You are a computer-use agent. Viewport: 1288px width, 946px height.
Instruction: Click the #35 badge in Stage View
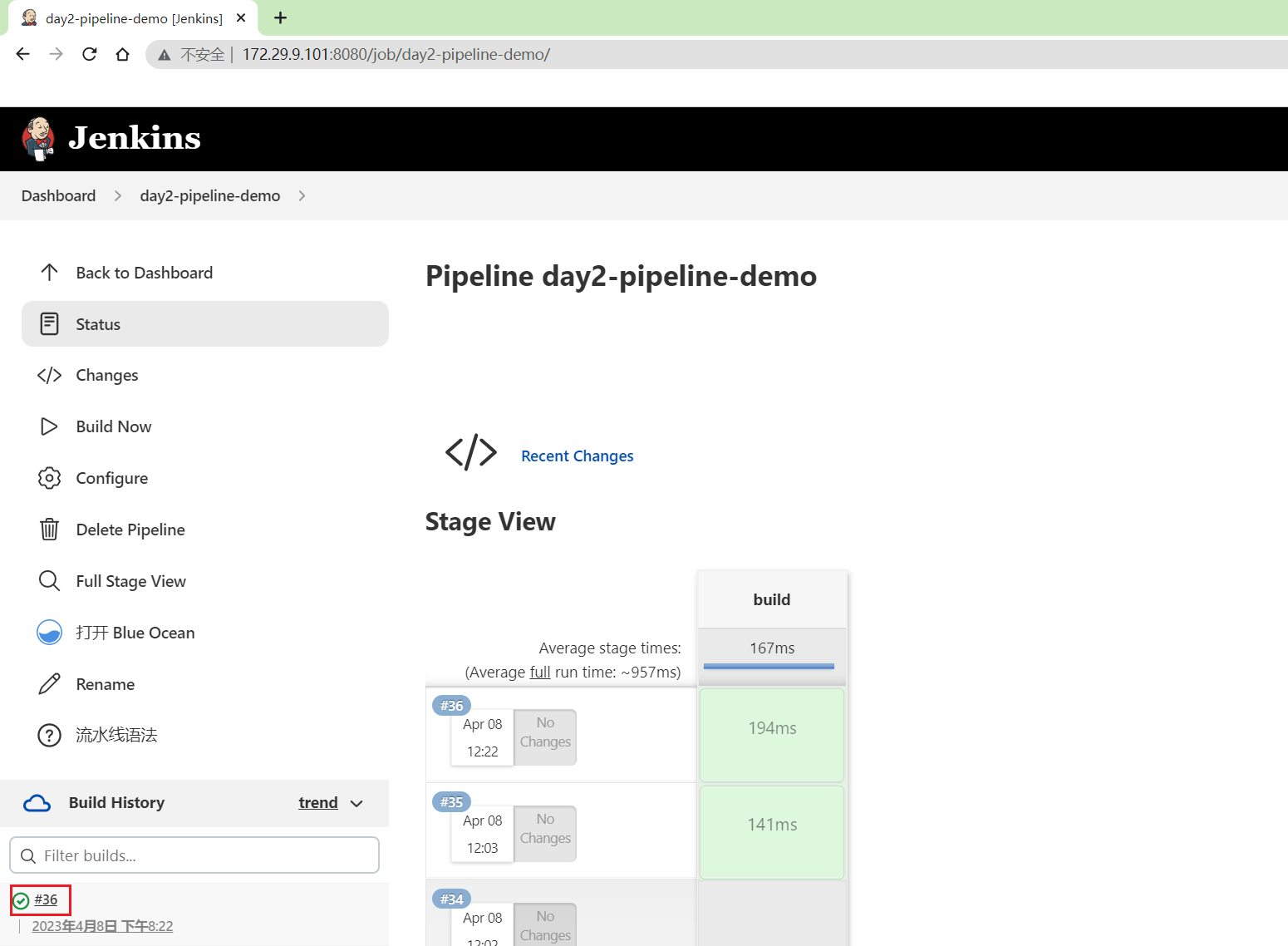click(452, 802)
